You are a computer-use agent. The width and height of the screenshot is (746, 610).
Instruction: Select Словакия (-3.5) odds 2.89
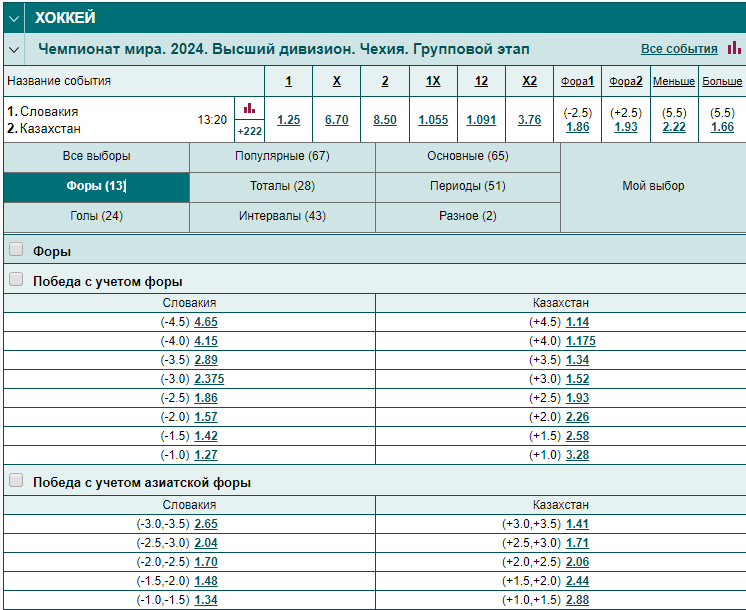point(206,360)
